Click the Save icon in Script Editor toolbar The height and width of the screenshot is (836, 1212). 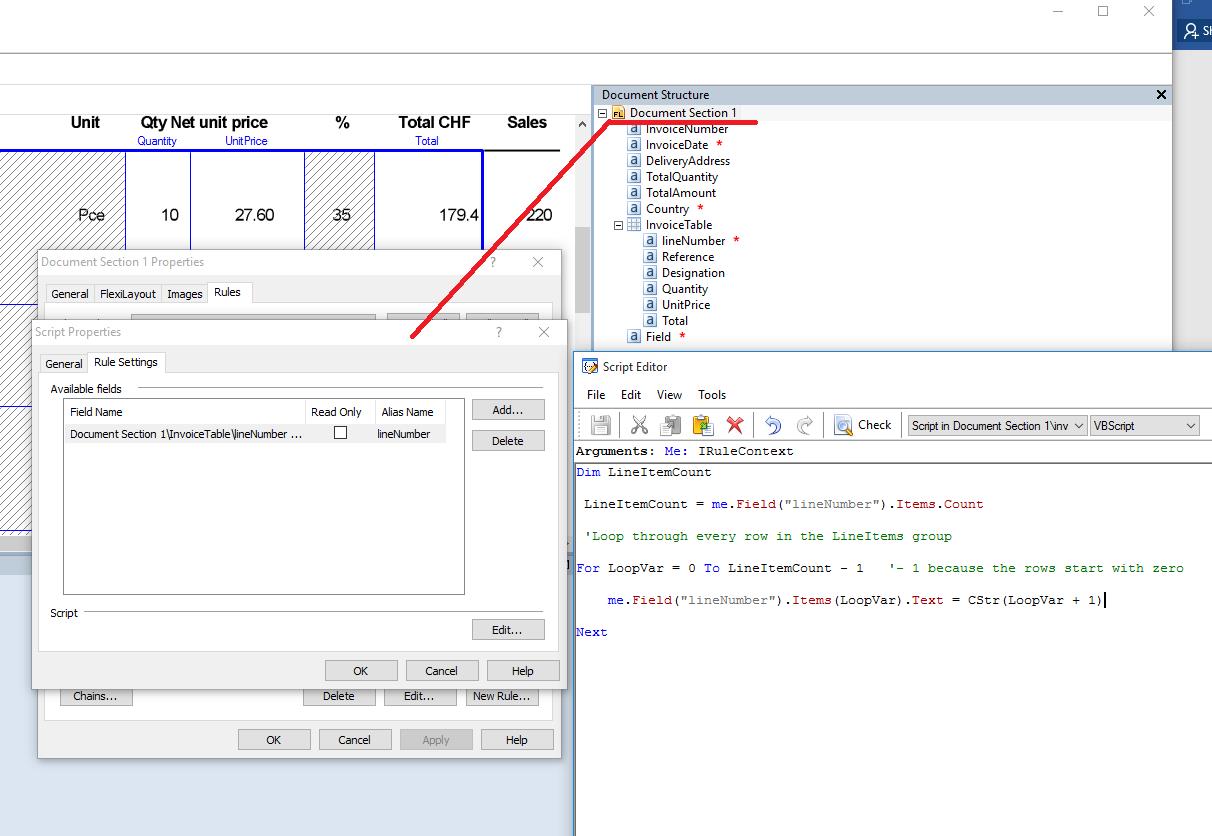(601, 425)
